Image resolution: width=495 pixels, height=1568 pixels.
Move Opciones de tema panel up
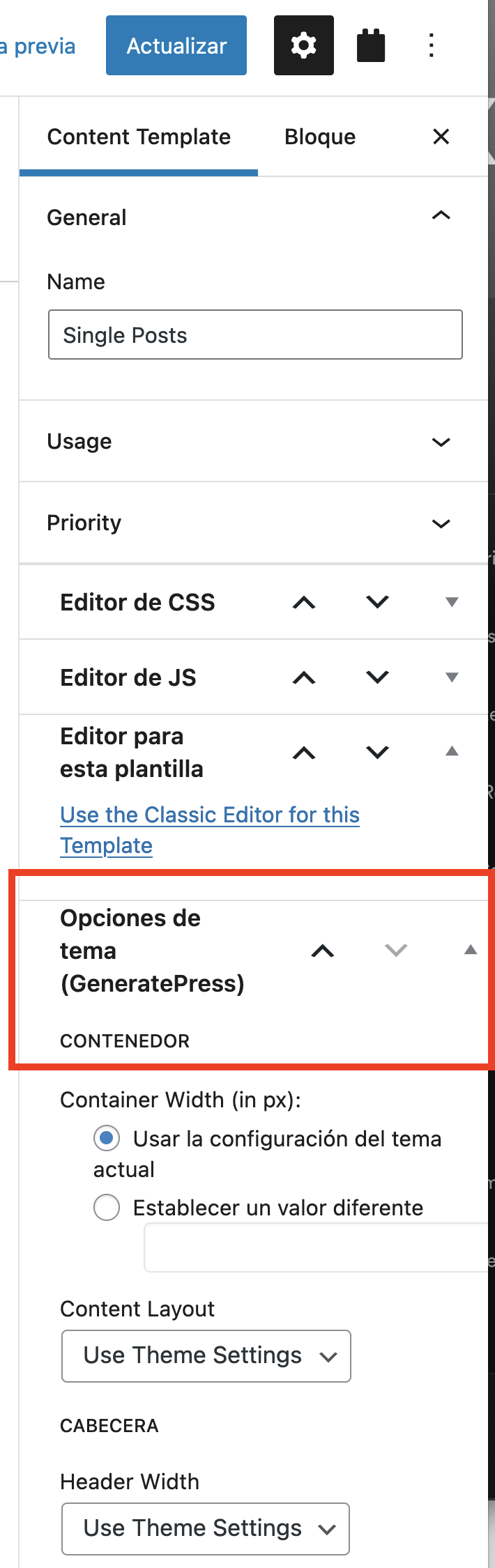pos(323,951)
